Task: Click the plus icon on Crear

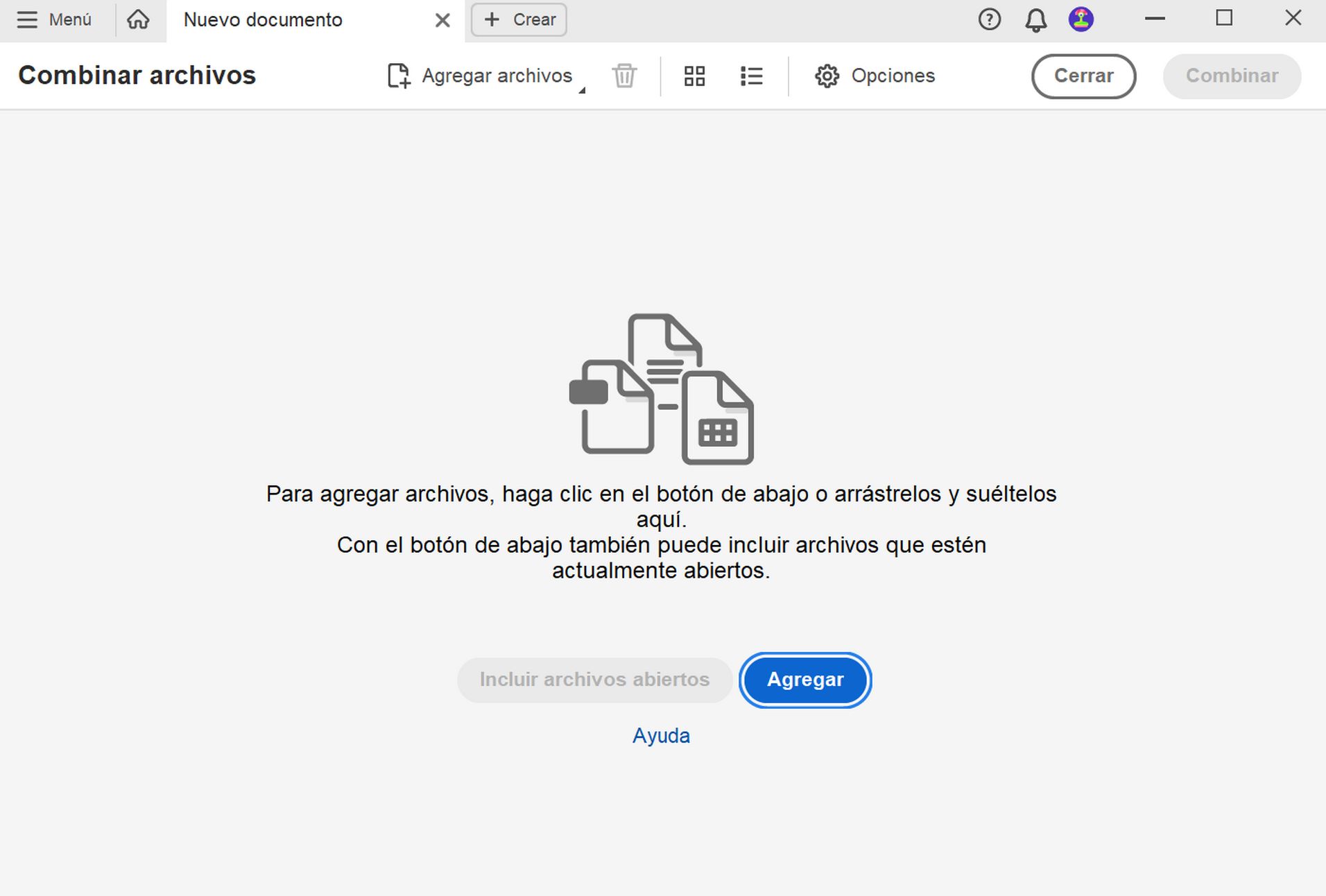Action: click(x=492, y=19)
